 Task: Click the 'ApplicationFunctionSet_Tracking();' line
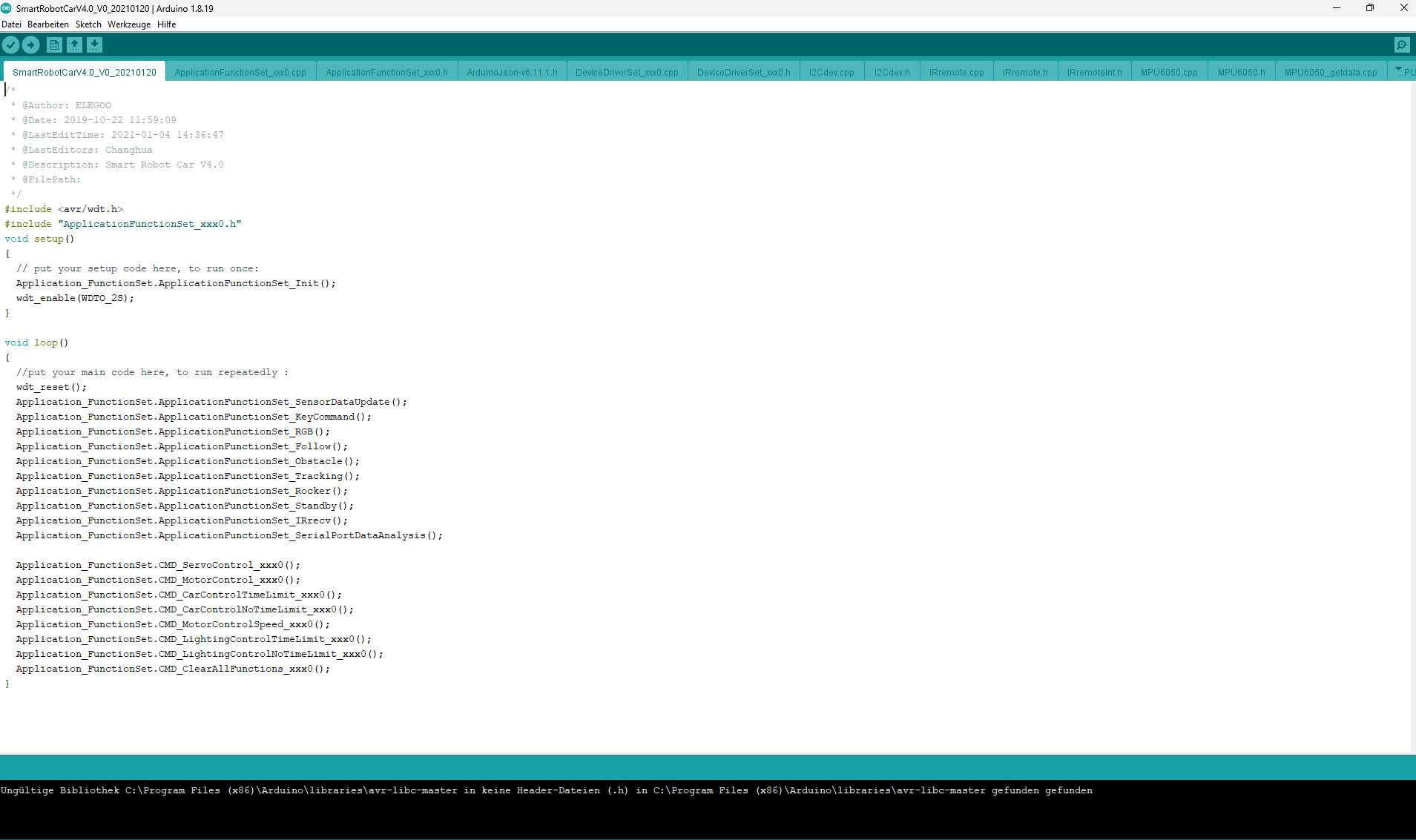tap(188, 476)
